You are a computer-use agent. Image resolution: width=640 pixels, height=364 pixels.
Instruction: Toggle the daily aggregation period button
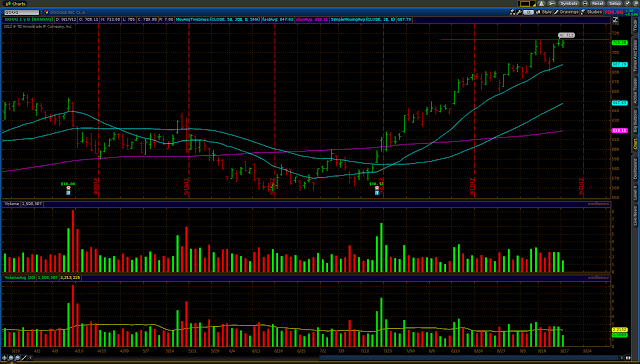pos(529,12)
